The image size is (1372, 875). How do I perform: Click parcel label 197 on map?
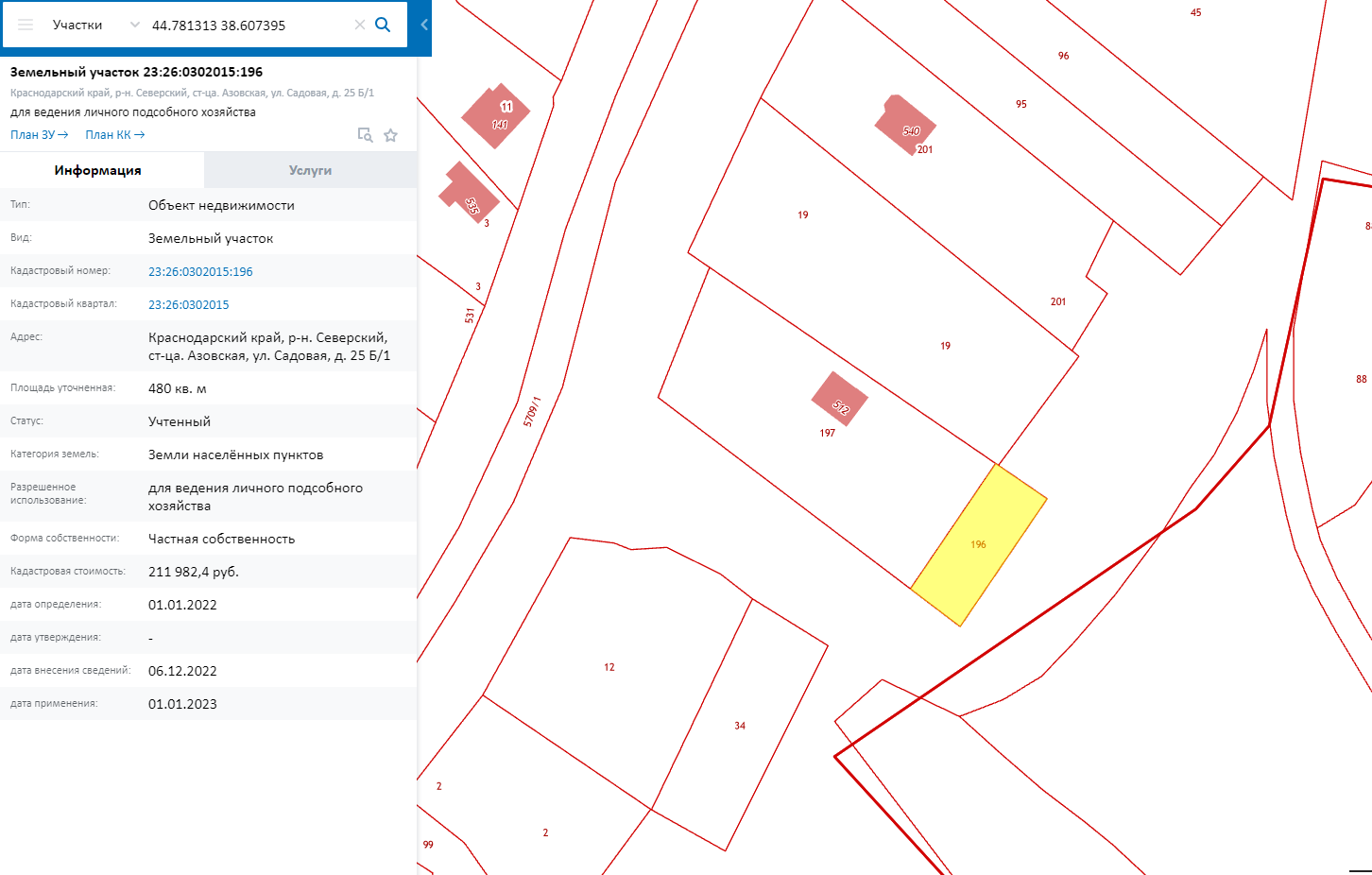pyautogui.click(x=828, y=433)
